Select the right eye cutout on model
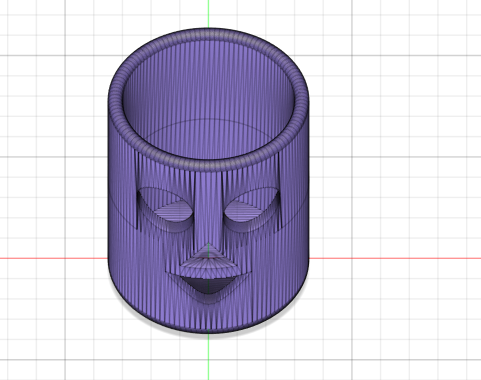Image resolution: width=481 pixels, height=380 pixels. point(252,210)
